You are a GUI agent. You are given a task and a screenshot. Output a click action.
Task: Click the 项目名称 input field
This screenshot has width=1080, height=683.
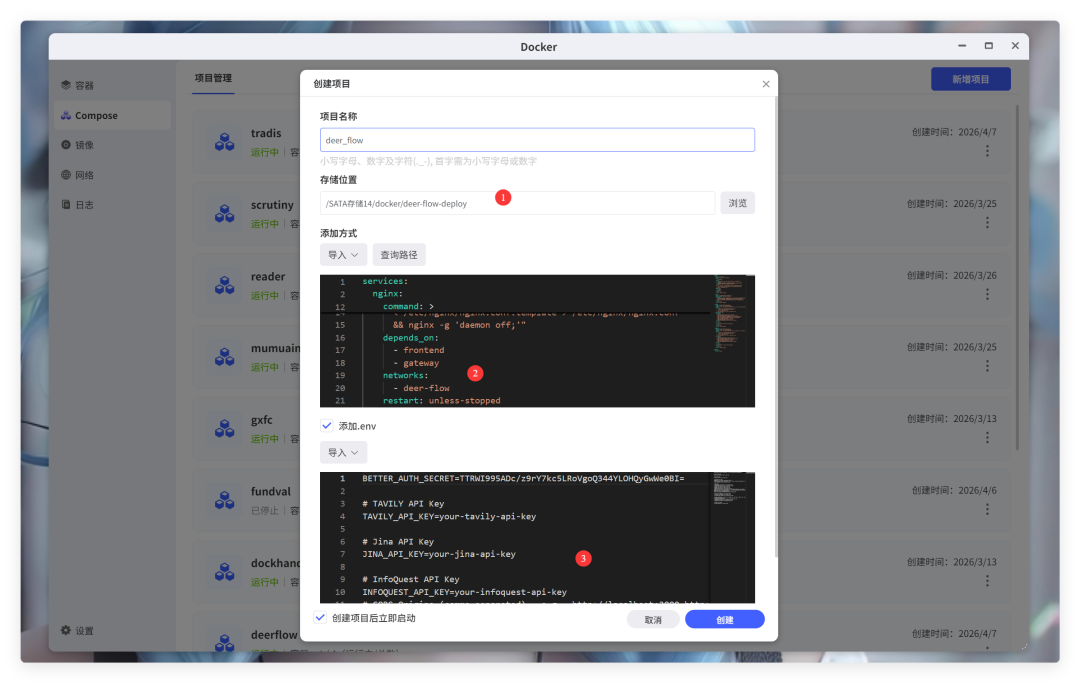pyautogui.click(x=537, y=140)
